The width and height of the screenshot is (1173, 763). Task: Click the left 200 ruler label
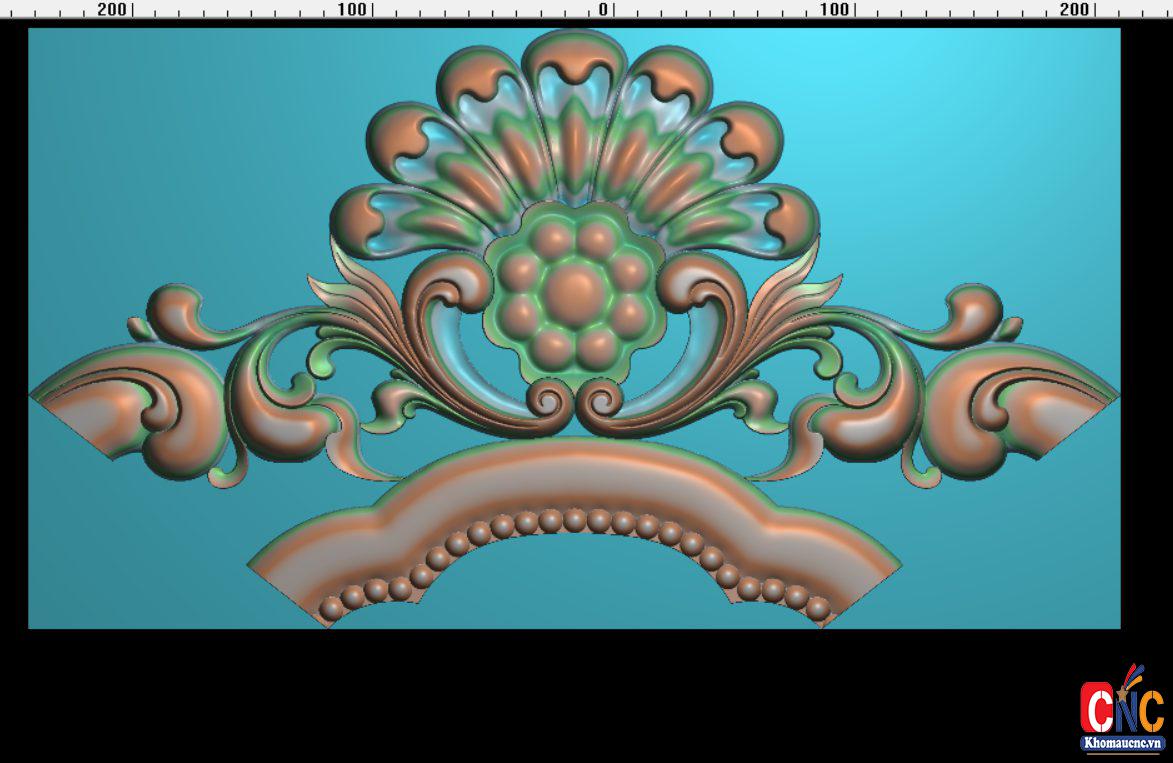pyautogui.click(x=112, y=9)
